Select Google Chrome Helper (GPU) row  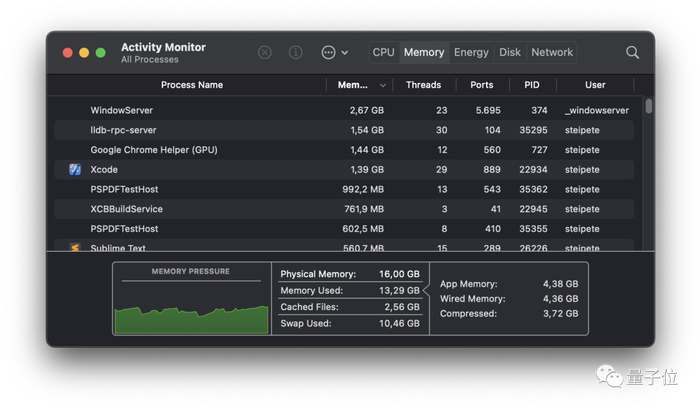153,150
